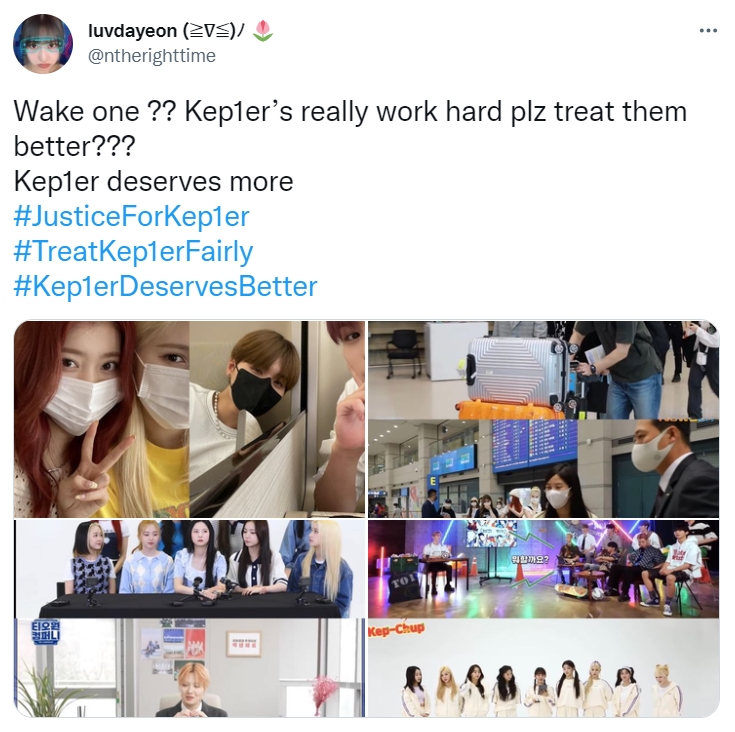View the orange-haired office desk image
735x732 pixels.
point(189,668)
